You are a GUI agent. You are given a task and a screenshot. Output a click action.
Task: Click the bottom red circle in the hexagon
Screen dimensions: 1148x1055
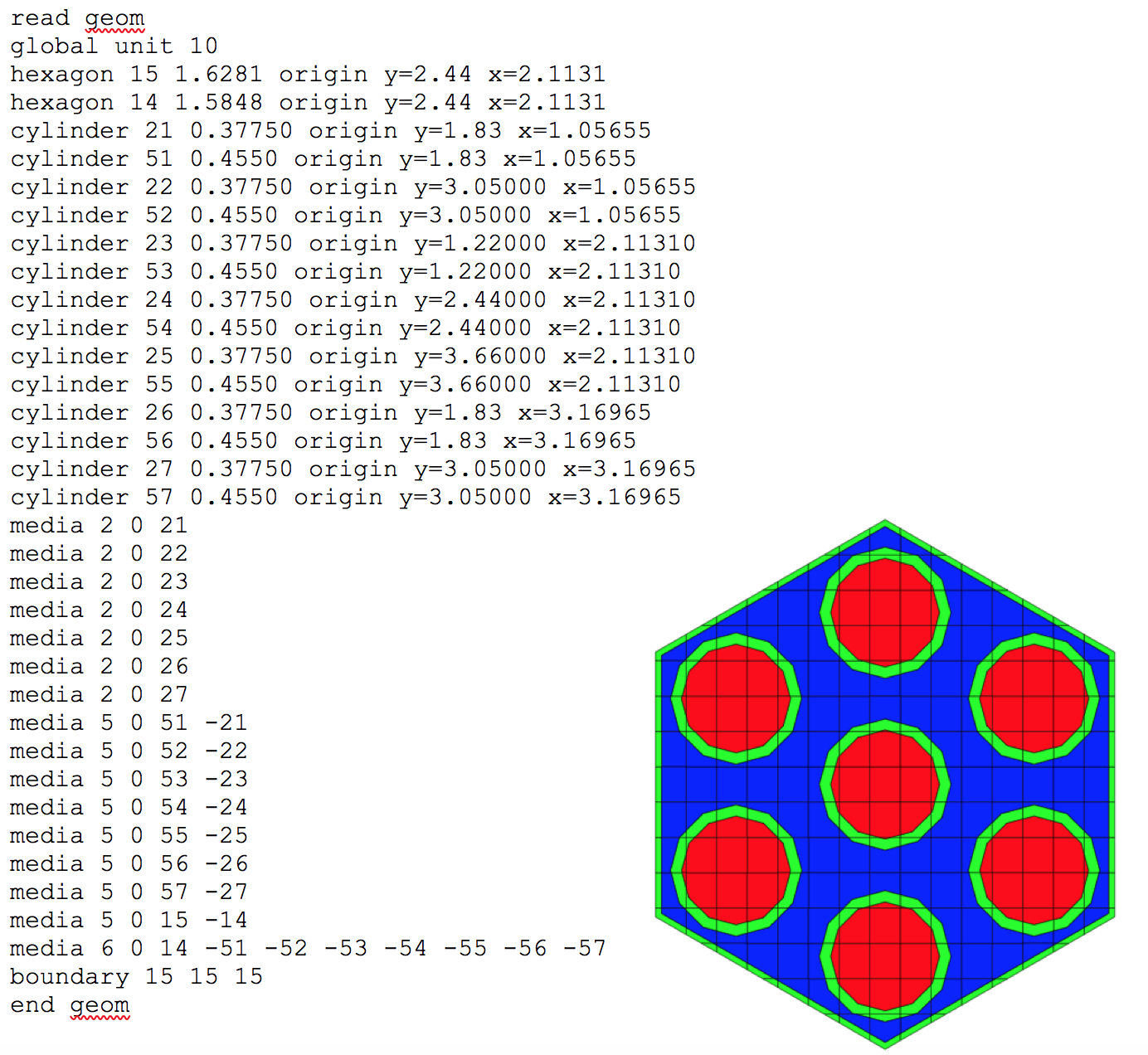(x=885, y=955)
